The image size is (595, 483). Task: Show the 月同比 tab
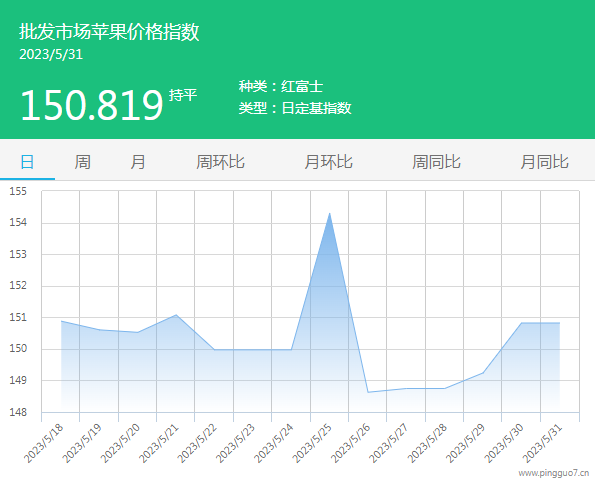(544, 162)
